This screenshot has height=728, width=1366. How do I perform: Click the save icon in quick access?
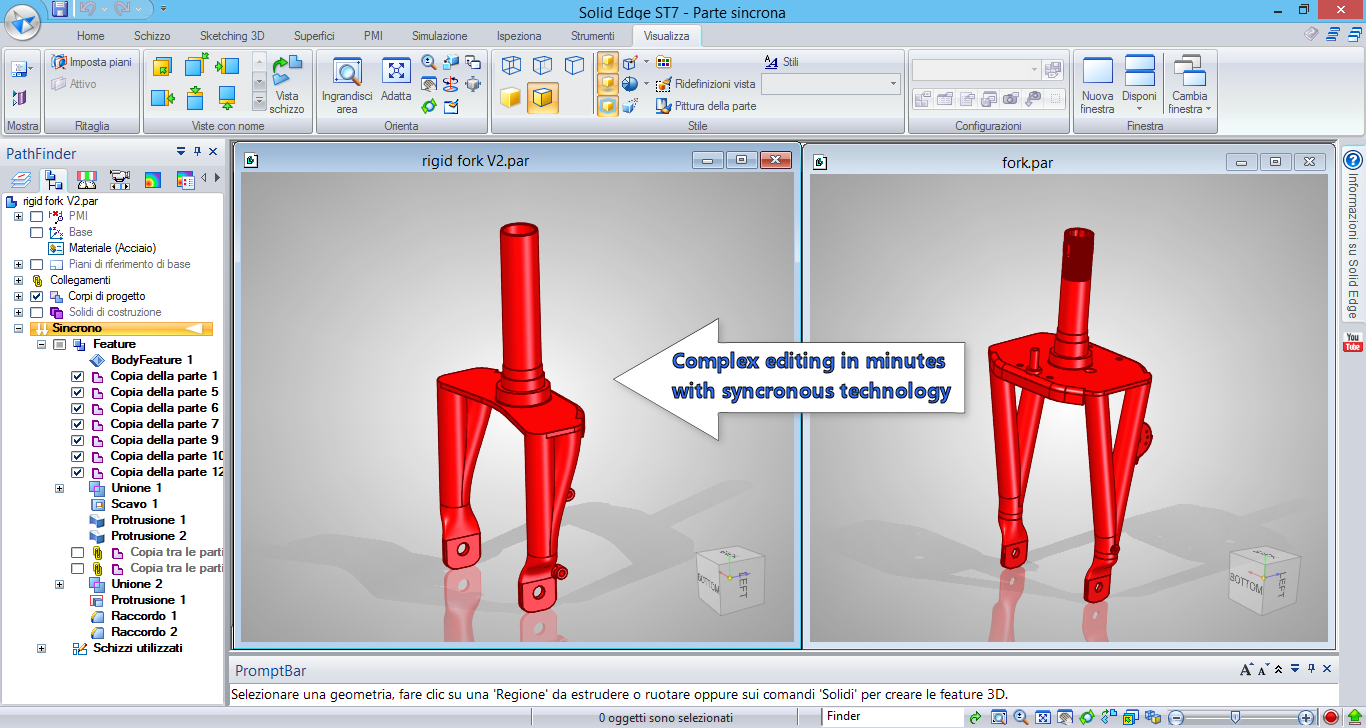point(60,9)
